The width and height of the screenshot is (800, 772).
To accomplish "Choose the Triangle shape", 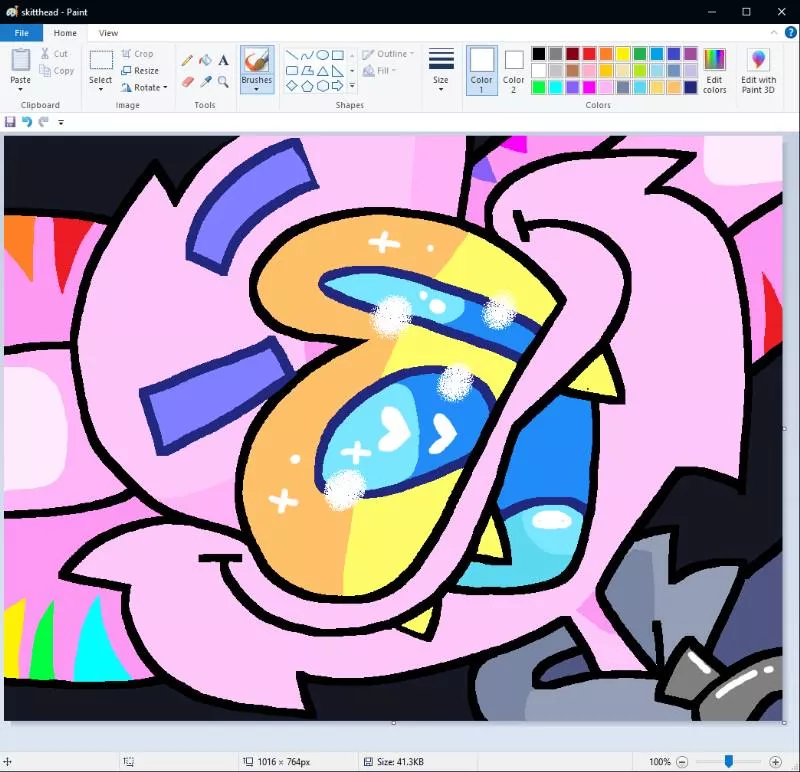I will point(322,70).
